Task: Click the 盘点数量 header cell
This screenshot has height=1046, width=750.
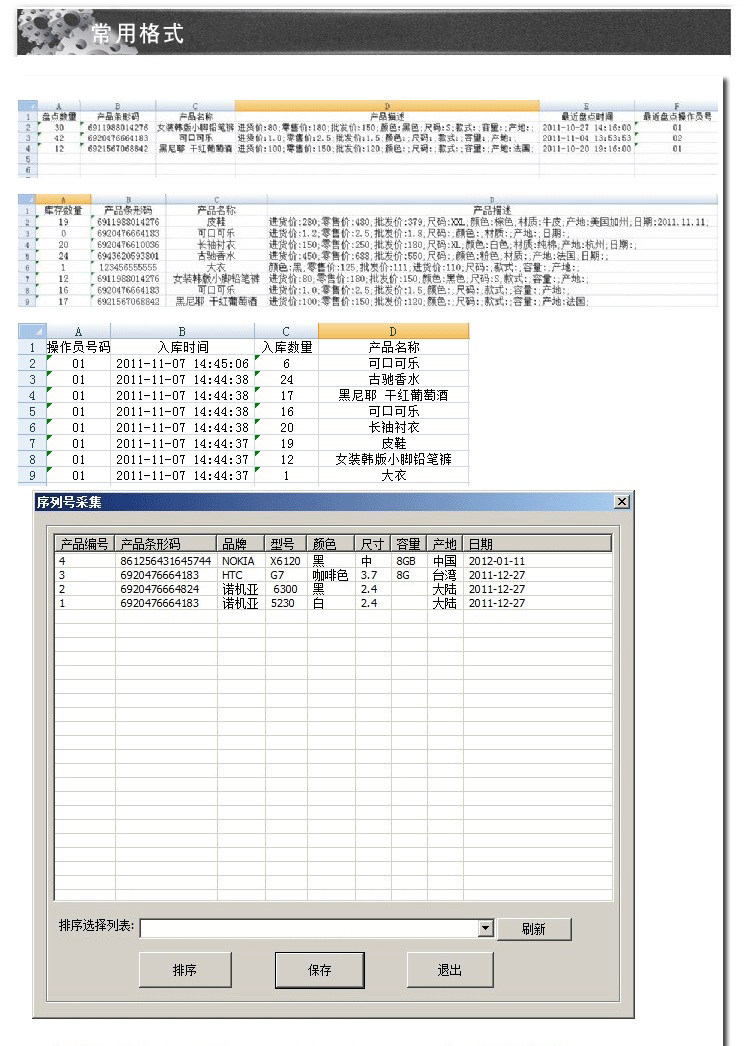Action: tap(59, 116)
